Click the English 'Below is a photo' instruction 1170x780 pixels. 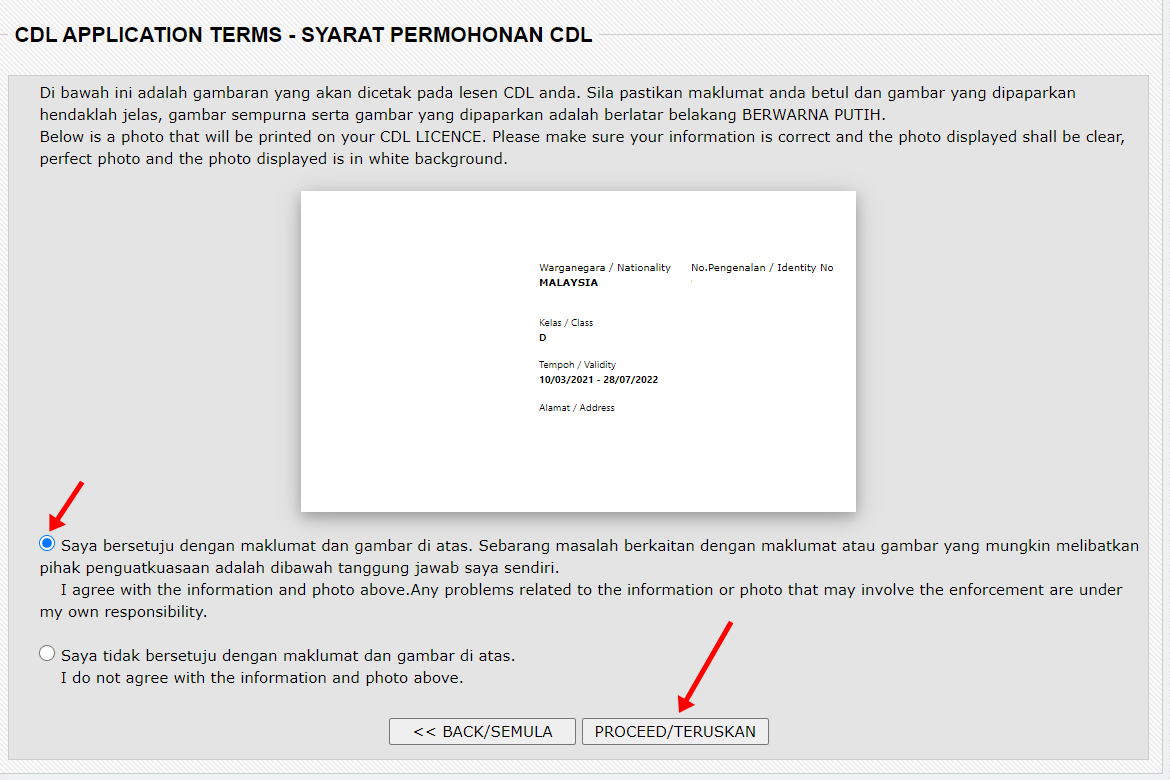pos(581,147)
